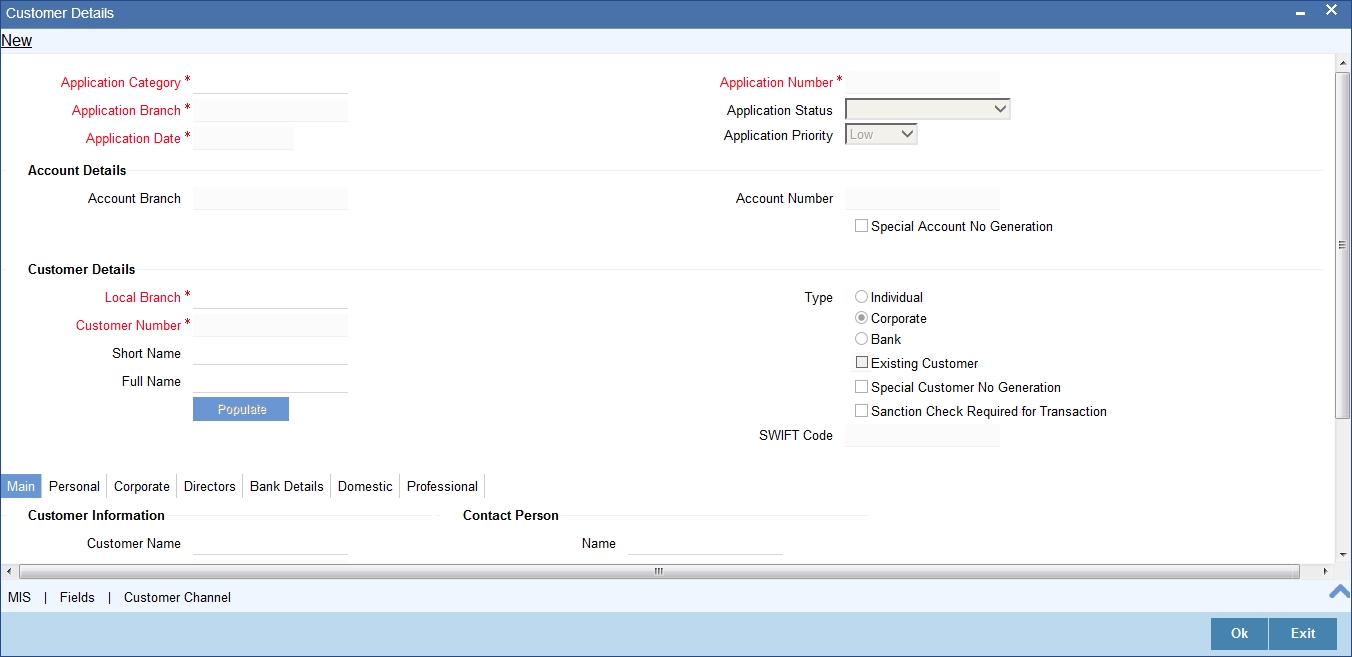Select the Domestic tab
This screenshot has width=1352, height=657.
(365, 486)
